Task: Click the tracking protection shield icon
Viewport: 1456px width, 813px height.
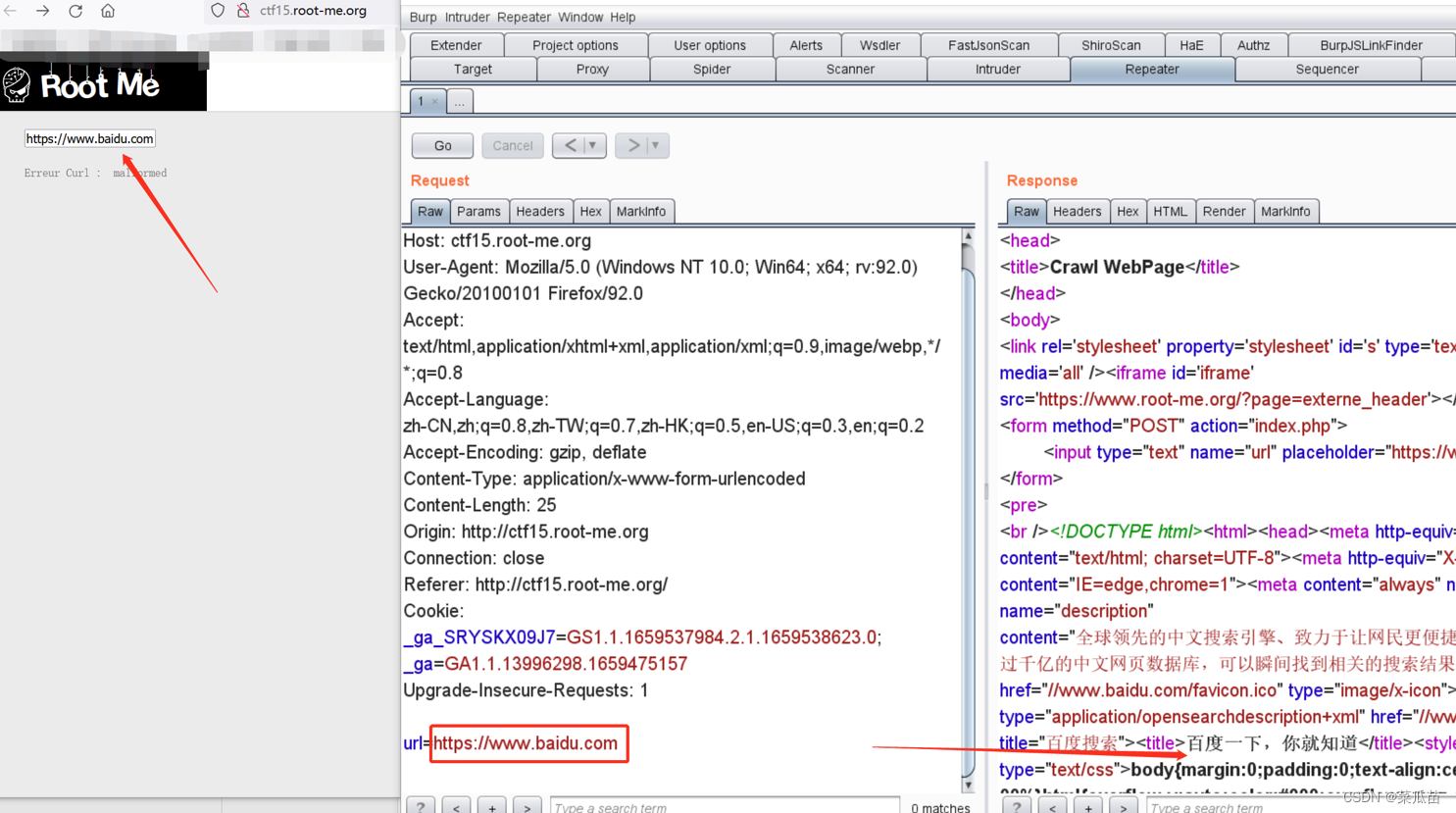Action: 218,11
